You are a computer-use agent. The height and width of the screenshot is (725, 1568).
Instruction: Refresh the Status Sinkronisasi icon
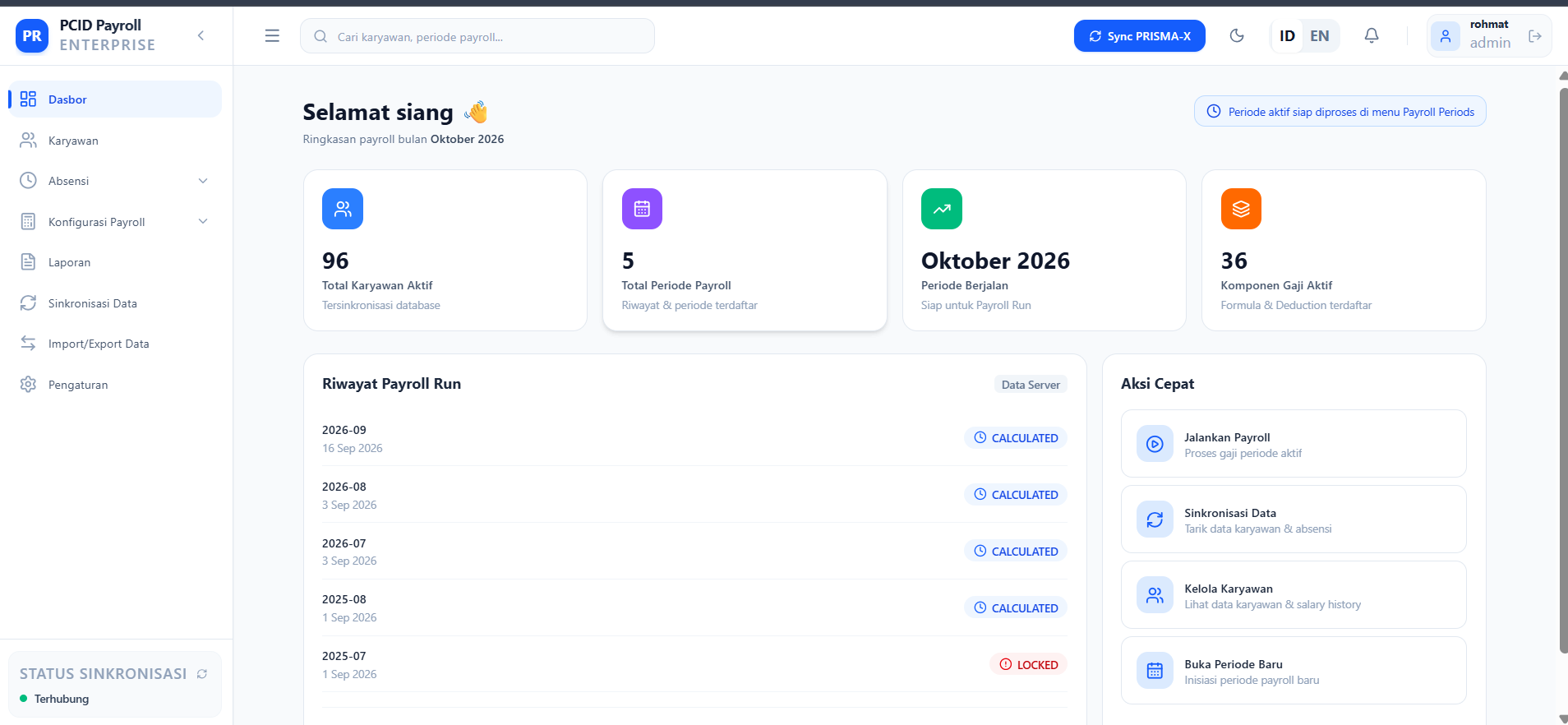click(202, 674)
